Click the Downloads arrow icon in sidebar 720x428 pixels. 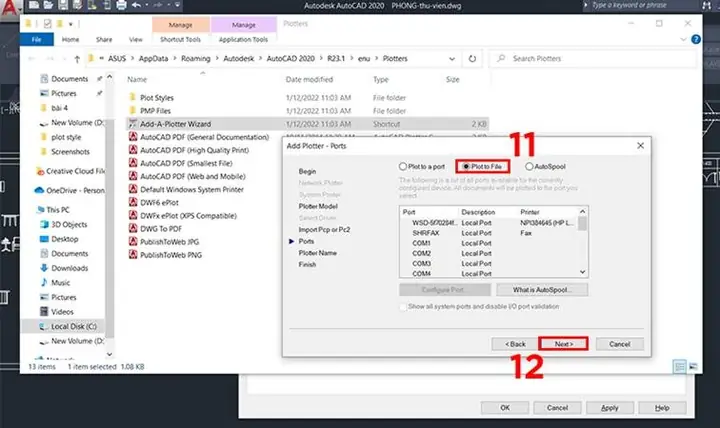[x=44, y=268]
